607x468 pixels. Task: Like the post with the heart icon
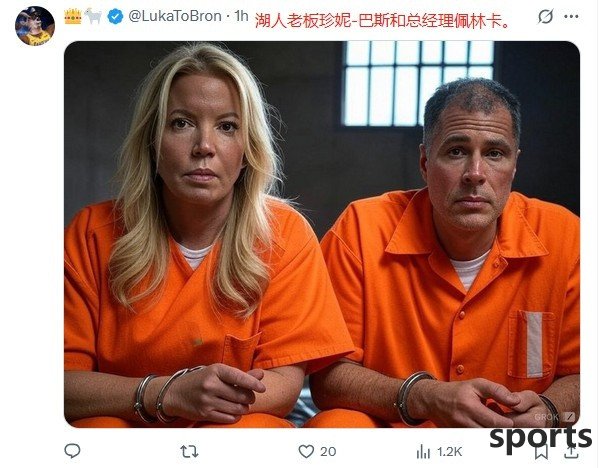click(x=306, y=451)
